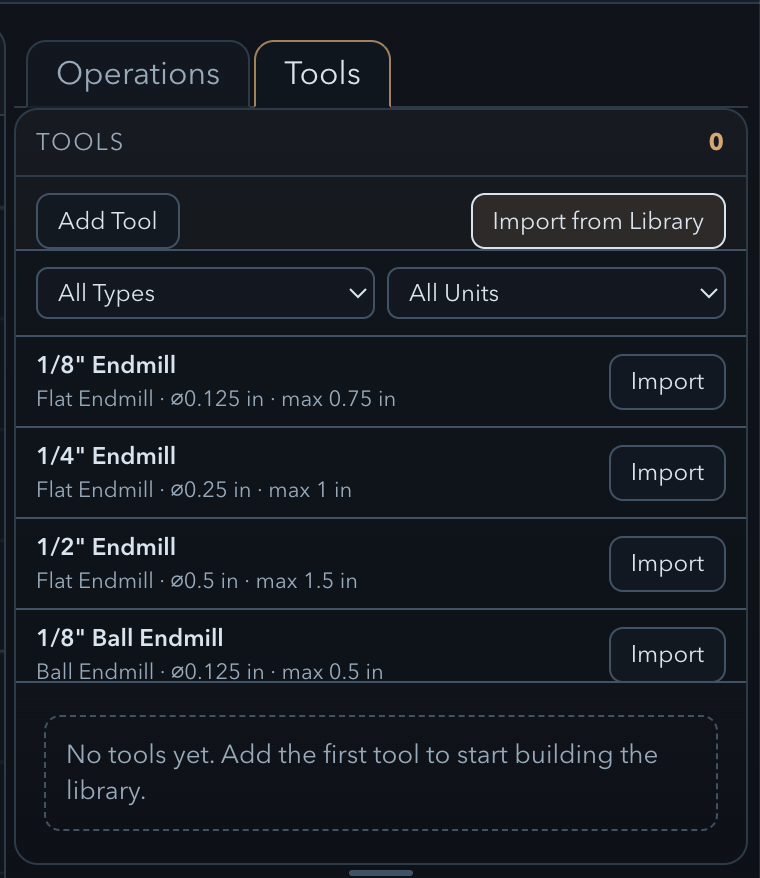760x878 pixels.
Task: Open the All Units filter dropdown
Action: coord(556,292)
